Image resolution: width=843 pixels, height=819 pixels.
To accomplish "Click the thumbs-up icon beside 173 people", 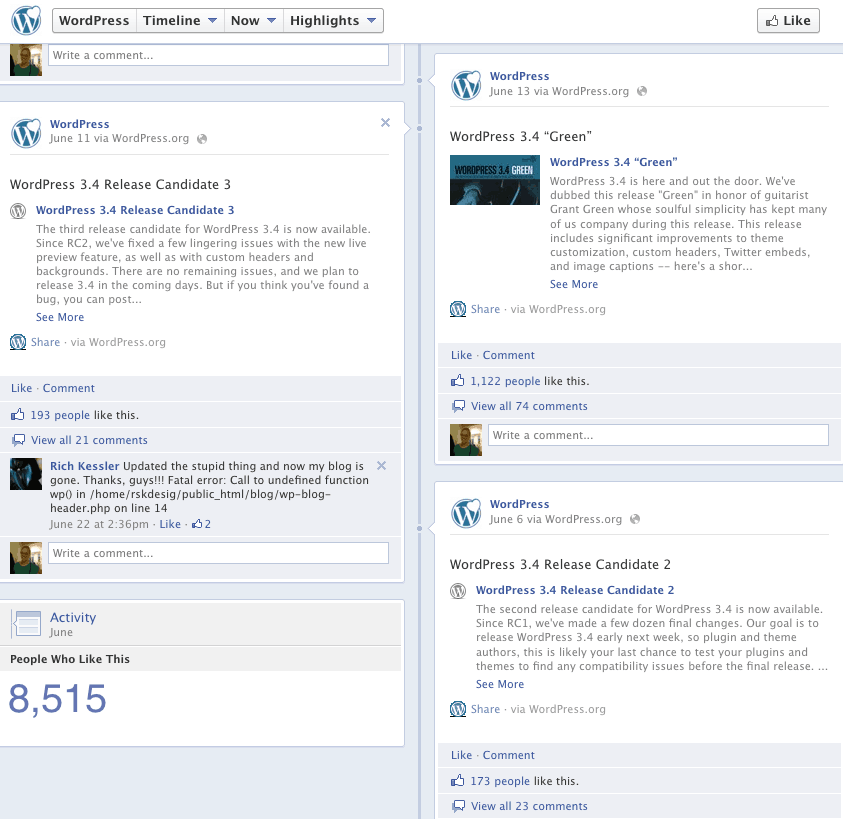I will (458, 781).
